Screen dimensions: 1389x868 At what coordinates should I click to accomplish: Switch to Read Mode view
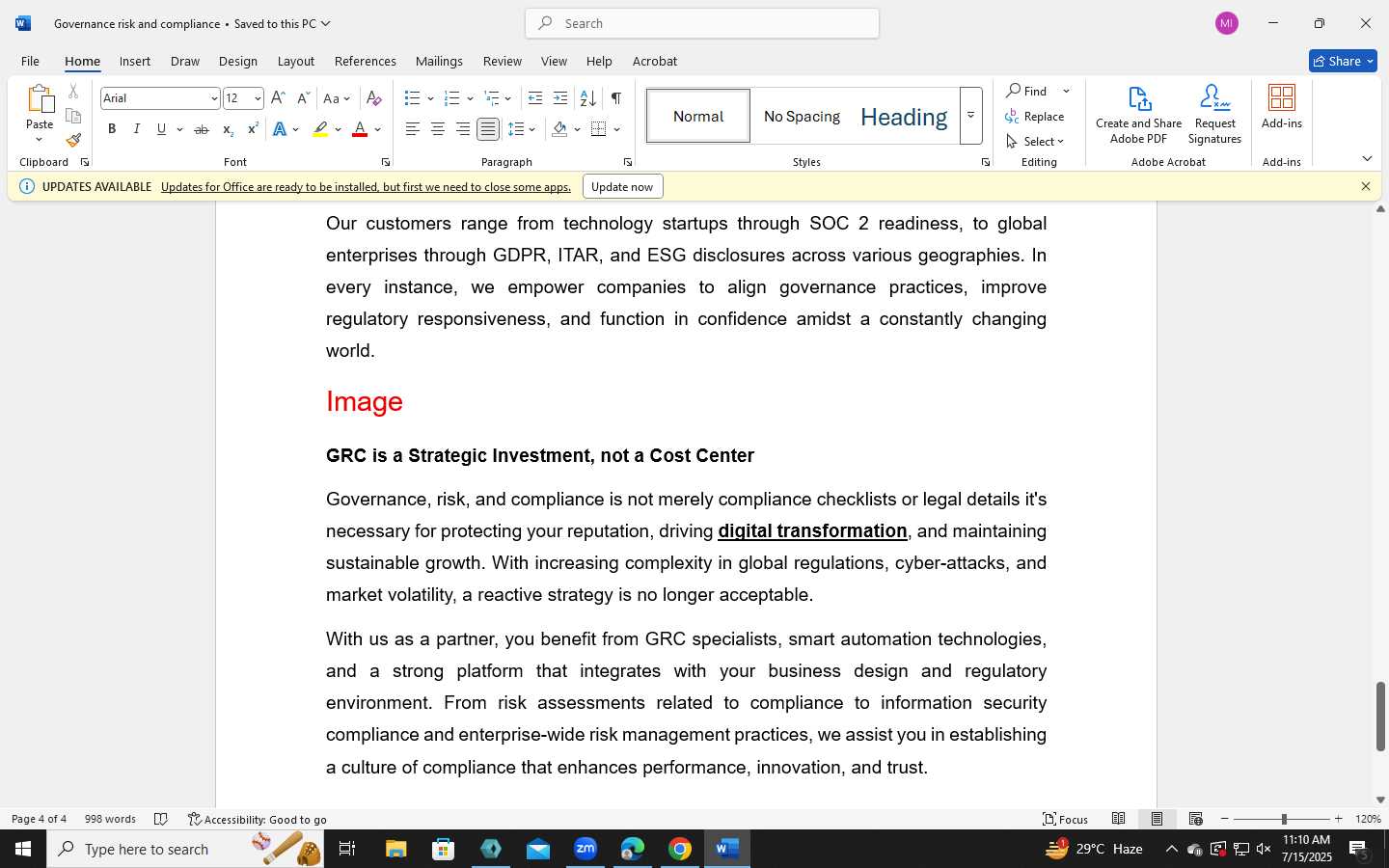pyautogui.click(x=1119, y=819)
